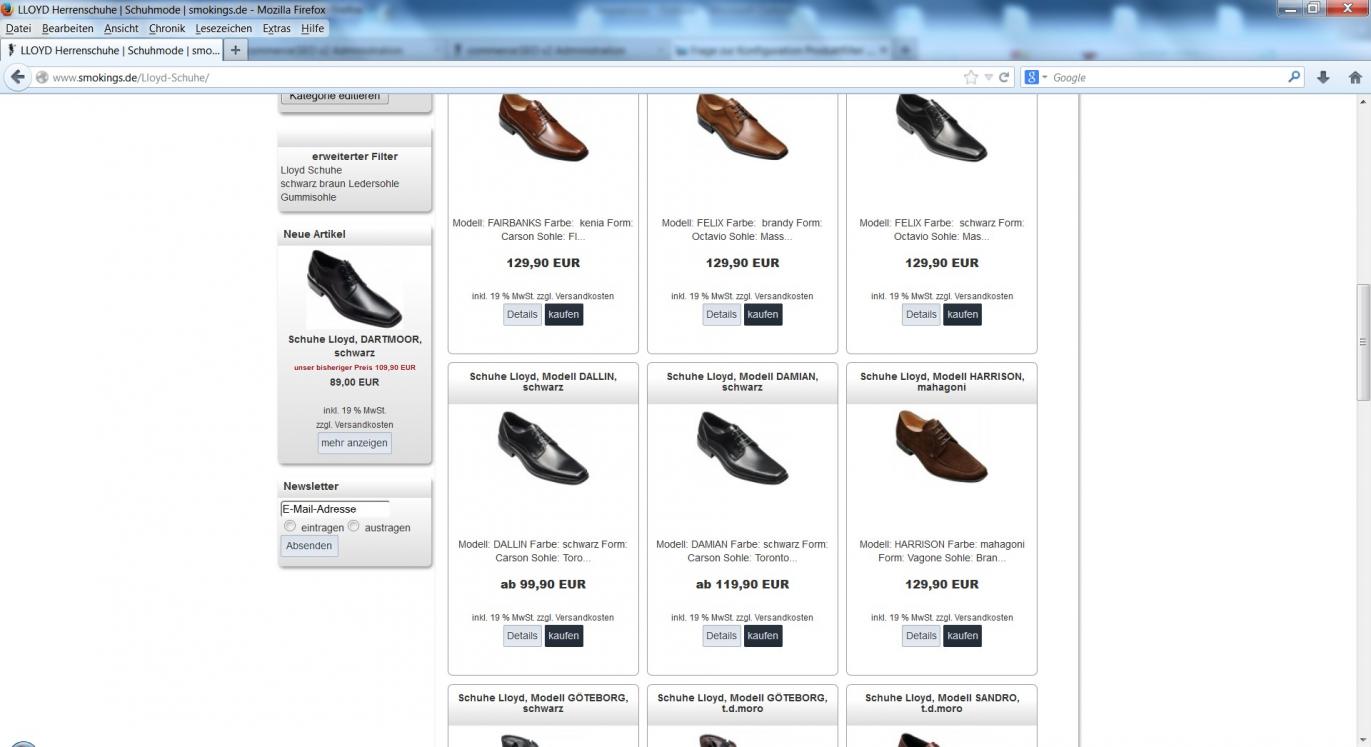Bookmark this page with the star icon
This screenshot has width=1371, height=747.
click(x=970, y=77)
